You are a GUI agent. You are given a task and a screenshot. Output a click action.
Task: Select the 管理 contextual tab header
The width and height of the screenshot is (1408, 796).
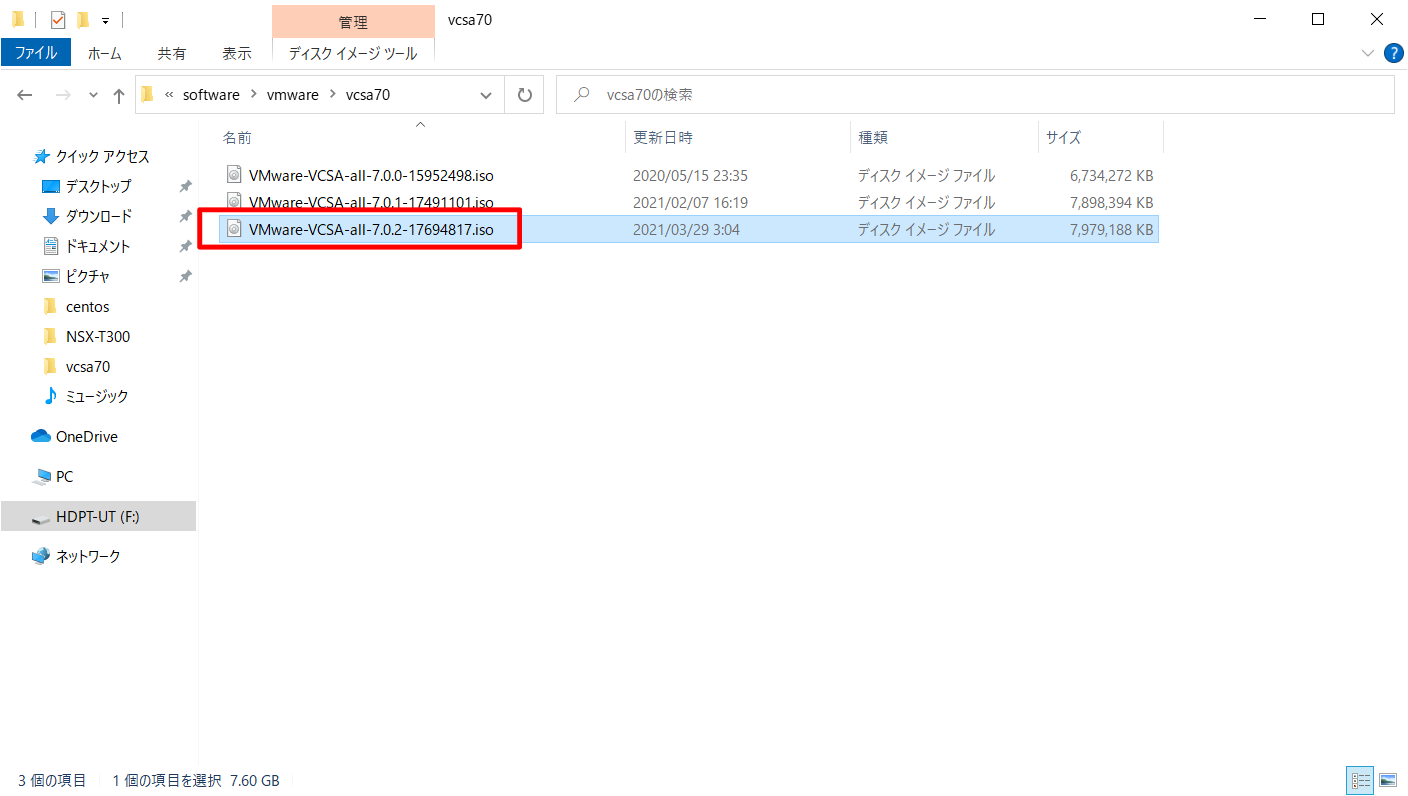(353, 22)
